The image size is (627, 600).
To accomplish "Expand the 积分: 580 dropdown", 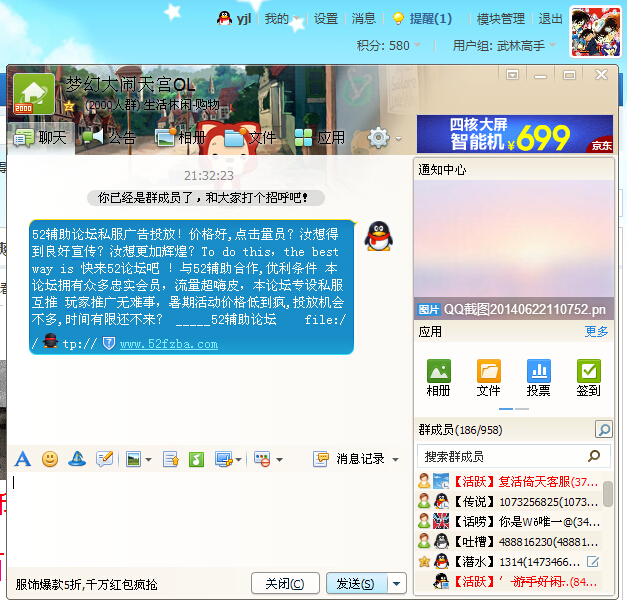I will (x=417, y=45).
